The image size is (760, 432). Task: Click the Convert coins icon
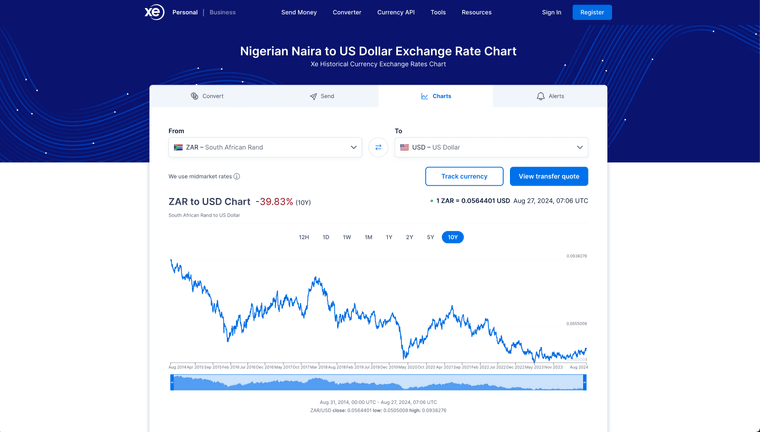(x=194, y=96)
